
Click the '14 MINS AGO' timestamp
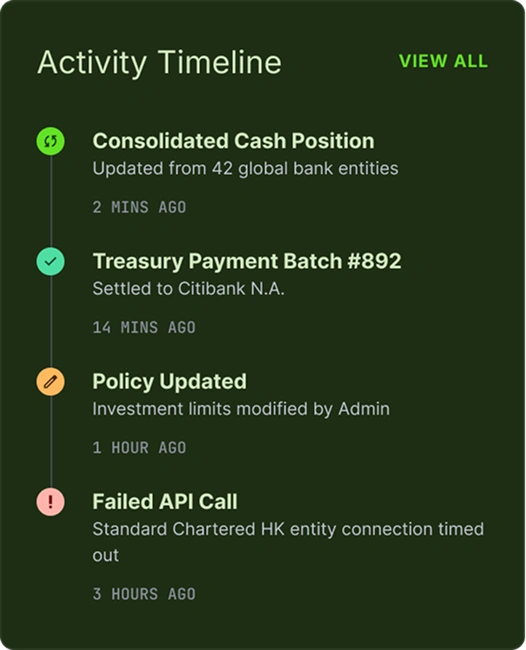tap(144, 327)
